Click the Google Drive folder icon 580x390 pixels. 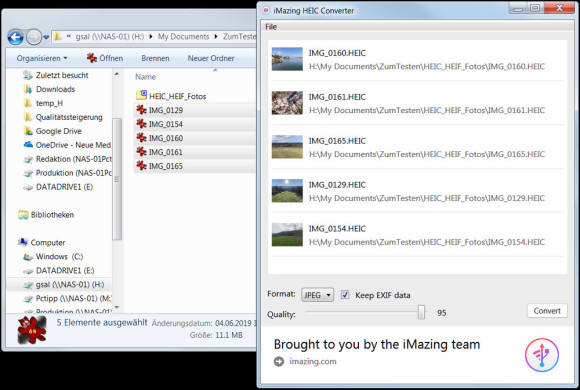pos(28,131)
